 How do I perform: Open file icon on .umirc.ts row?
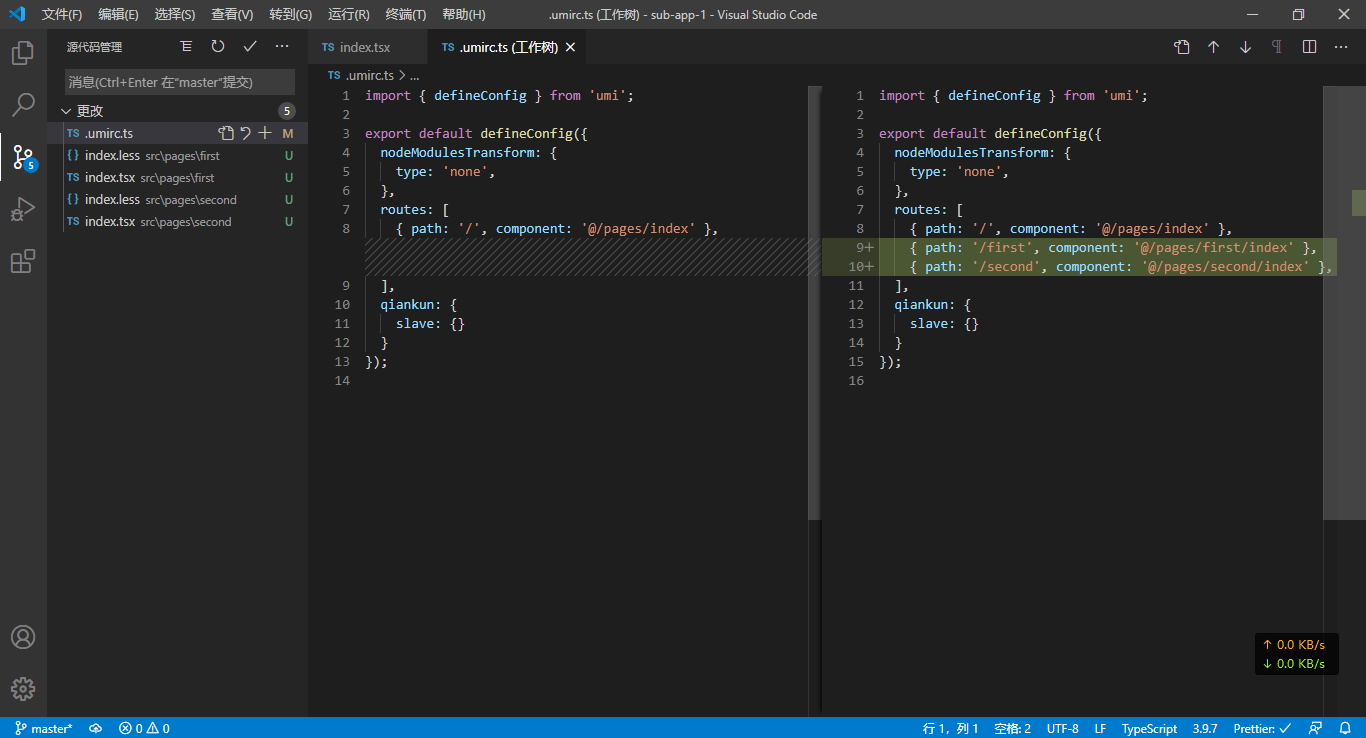(226, 133)
